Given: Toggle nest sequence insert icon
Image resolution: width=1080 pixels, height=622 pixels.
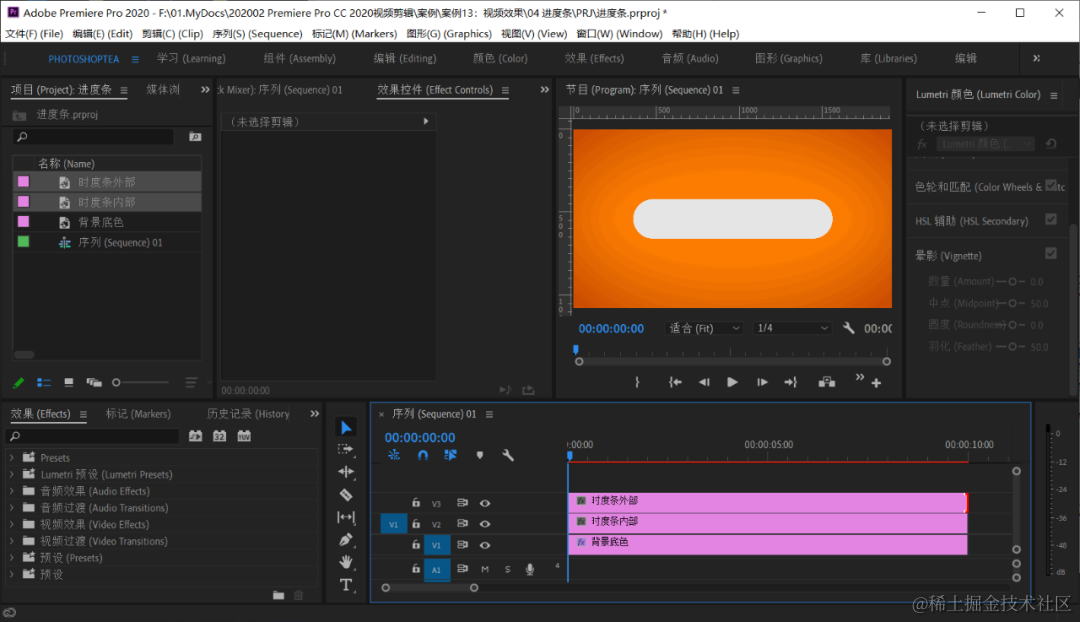Looking at the screenshot, I should click(394, 455).
